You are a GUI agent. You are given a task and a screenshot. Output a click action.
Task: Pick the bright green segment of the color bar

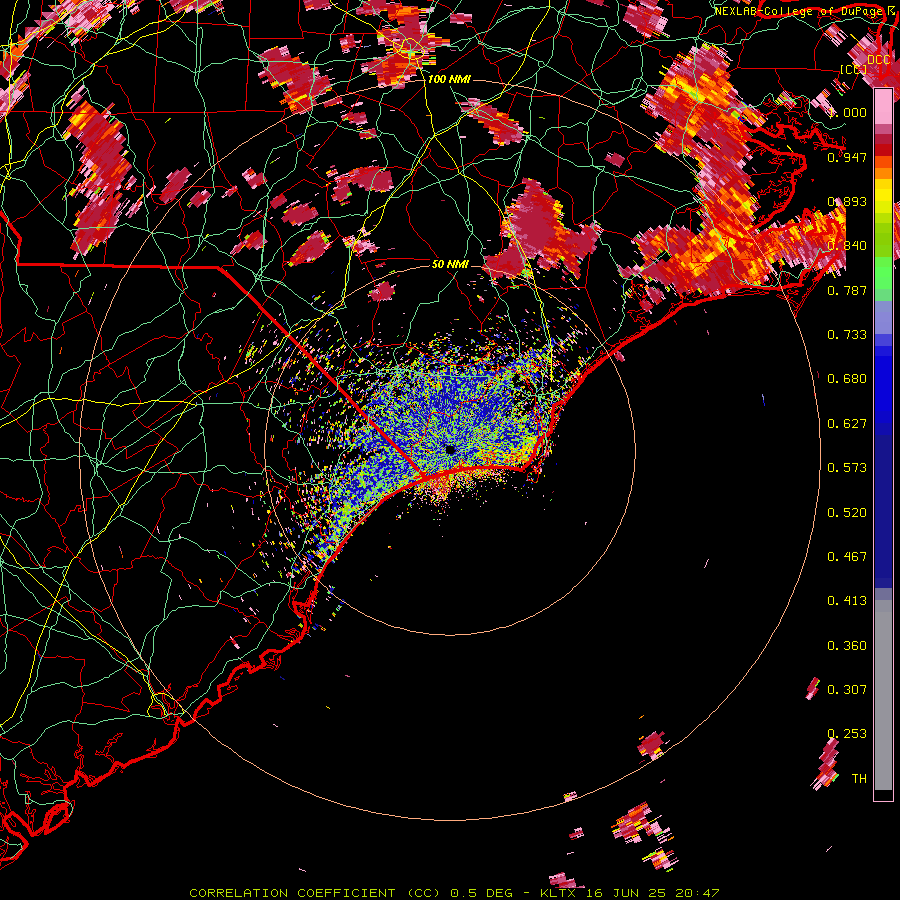tap(883, 272)
